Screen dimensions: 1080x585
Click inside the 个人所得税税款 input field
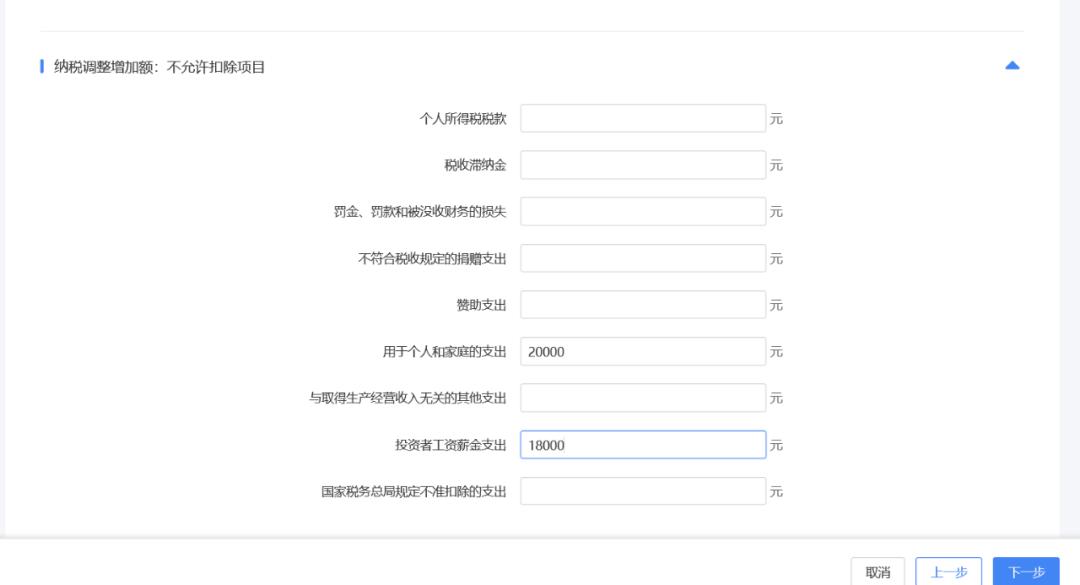[643, 118]
